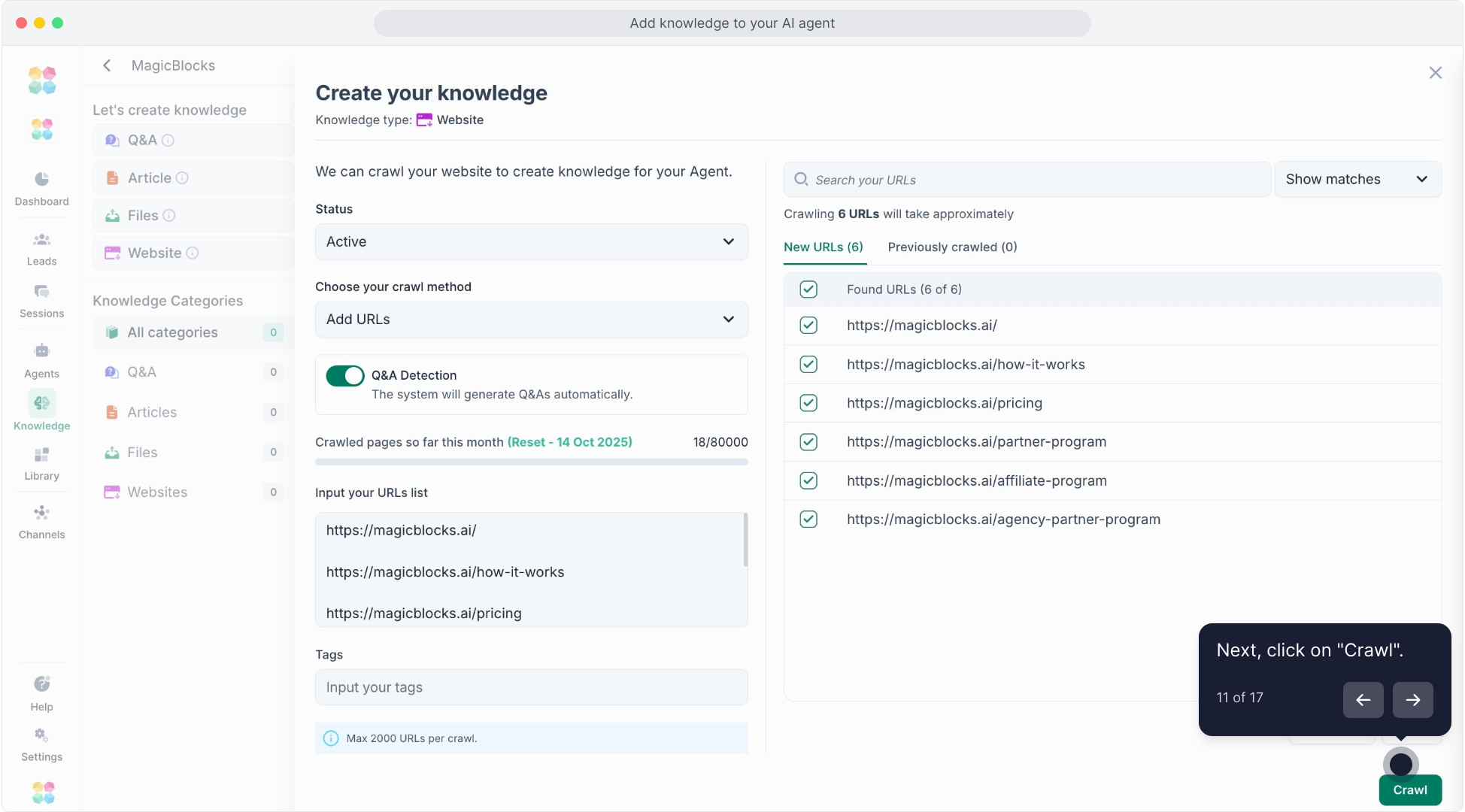Screen dimensions: 1465x812
Task: Click the Help question icon
Action: (41, 684)
